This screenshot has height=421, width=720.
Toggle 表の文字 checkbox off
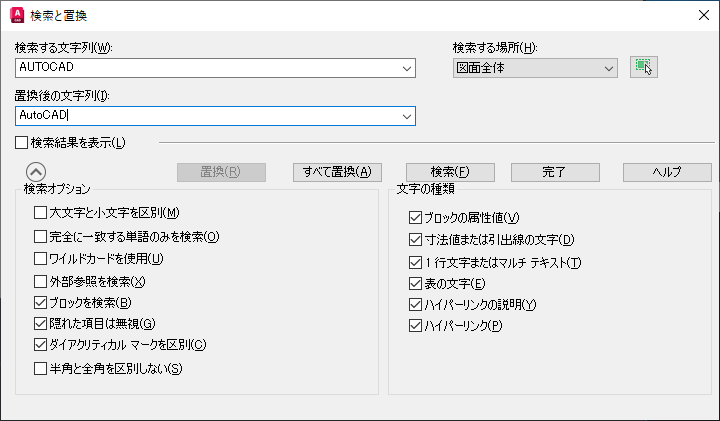416,283
